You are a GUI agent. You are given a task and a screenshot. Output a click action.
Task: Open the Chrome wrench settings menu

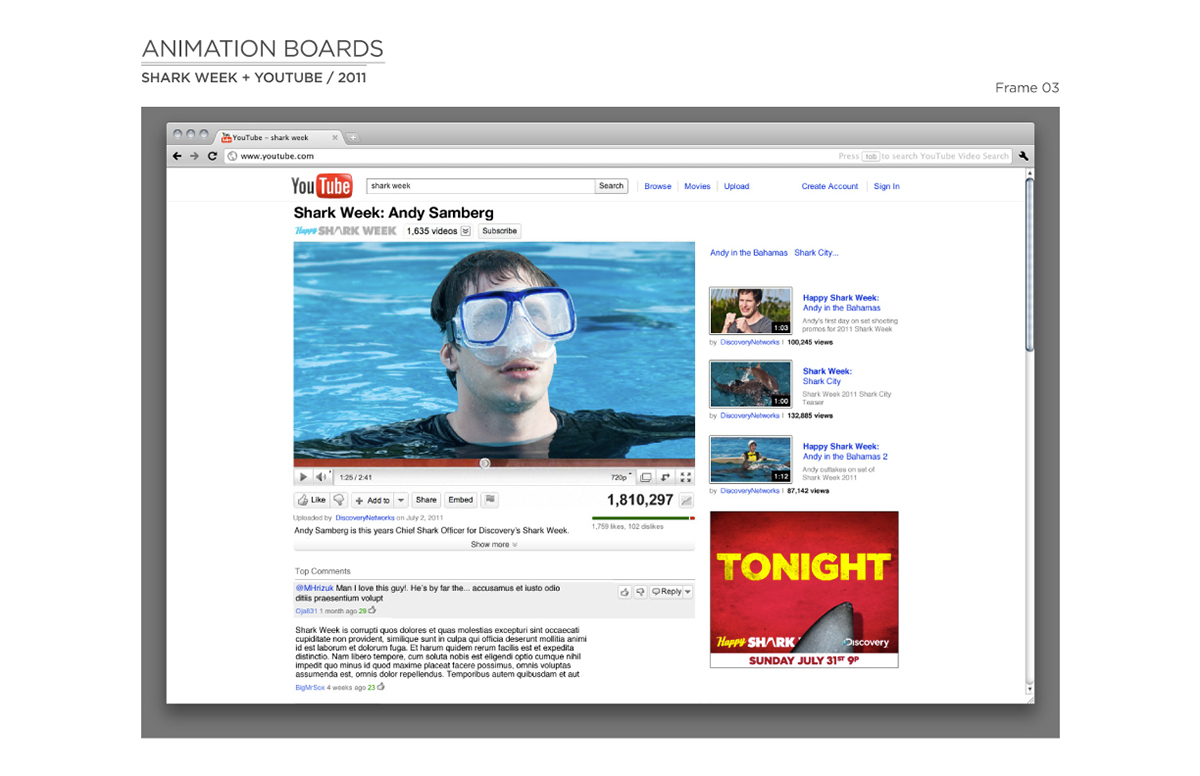pyautogui.click(x=1023, y=156)
